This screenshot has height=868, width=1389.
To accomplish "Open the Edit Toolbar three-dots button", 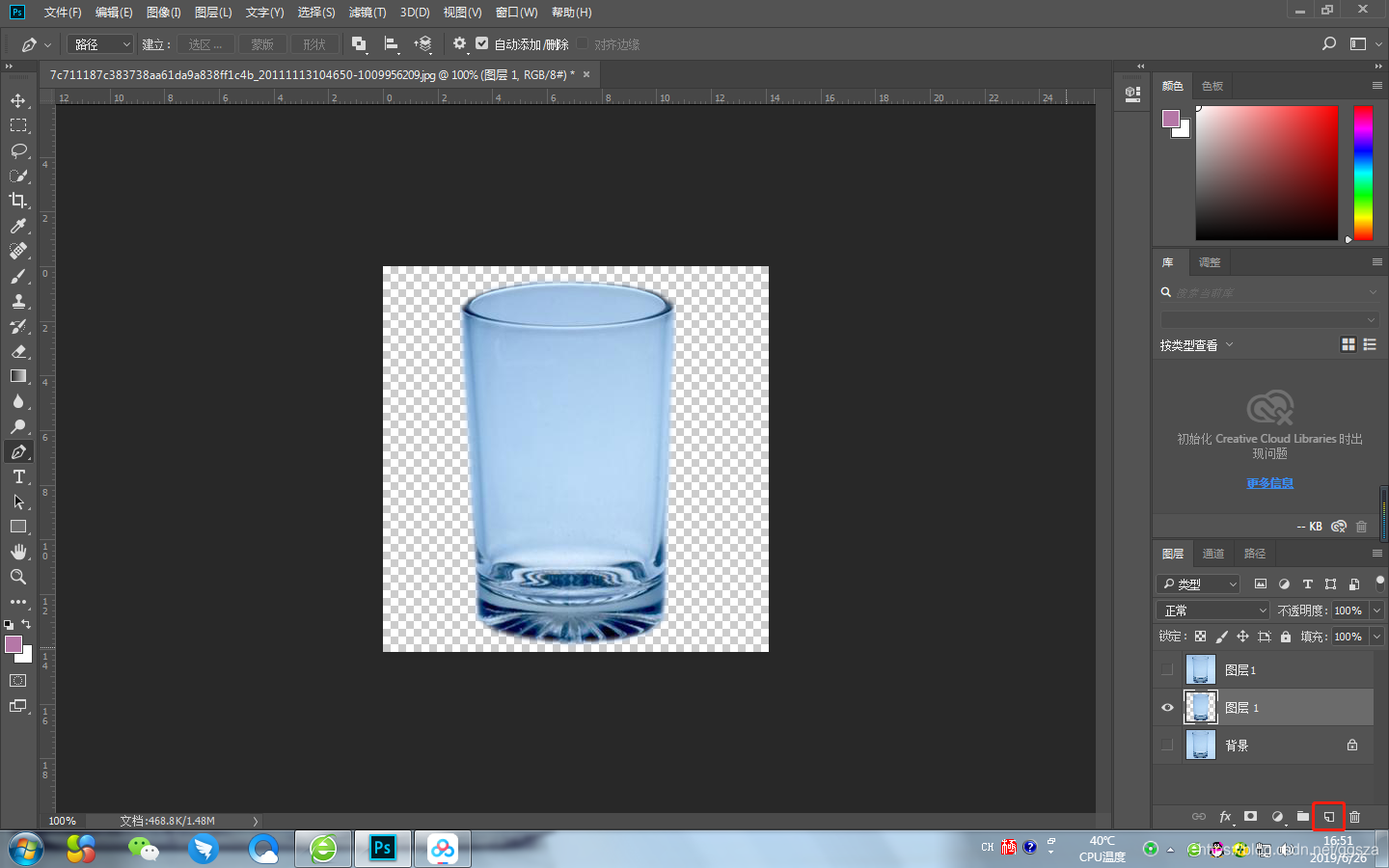I will pos(18,602).
